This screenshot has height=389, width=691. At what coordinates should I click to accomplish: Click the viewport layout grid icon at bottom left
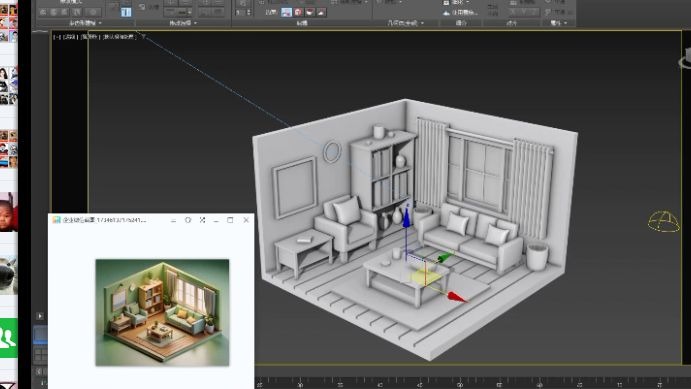tap(40, 355)
